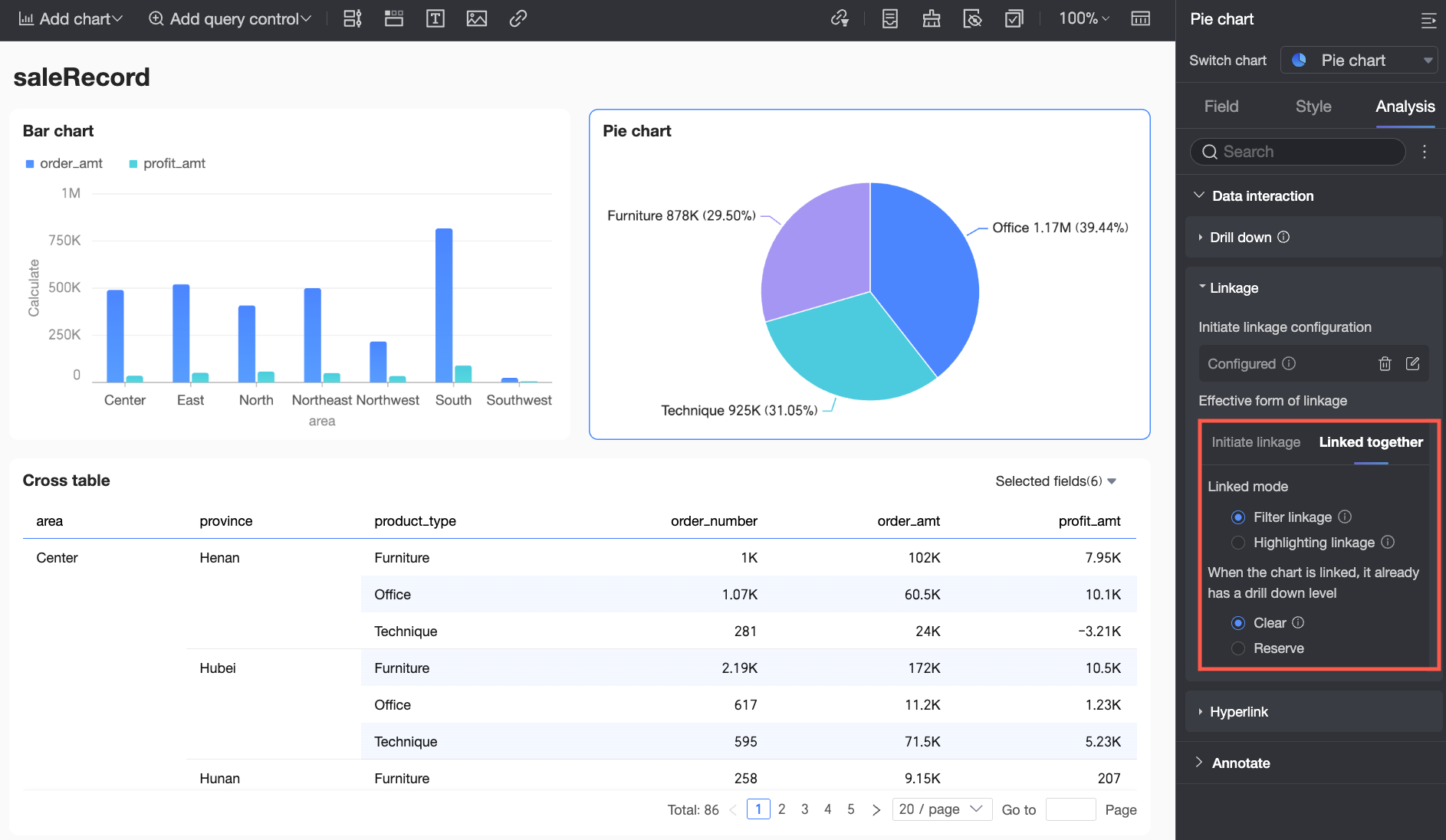Delete the configured linkage with trash icon
The width and height of the screenshot is (1446, 840).
pos(1384,364)
